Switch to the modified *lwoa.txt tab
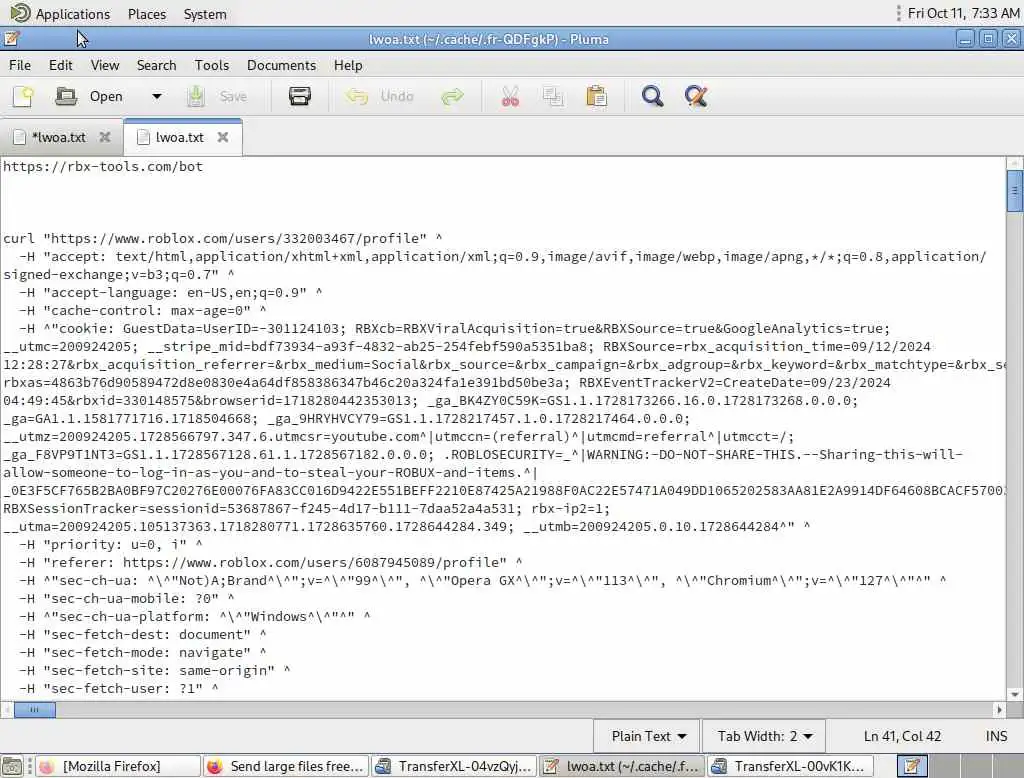The height and width of the screenshot is (778, 1024). point(59,138)
